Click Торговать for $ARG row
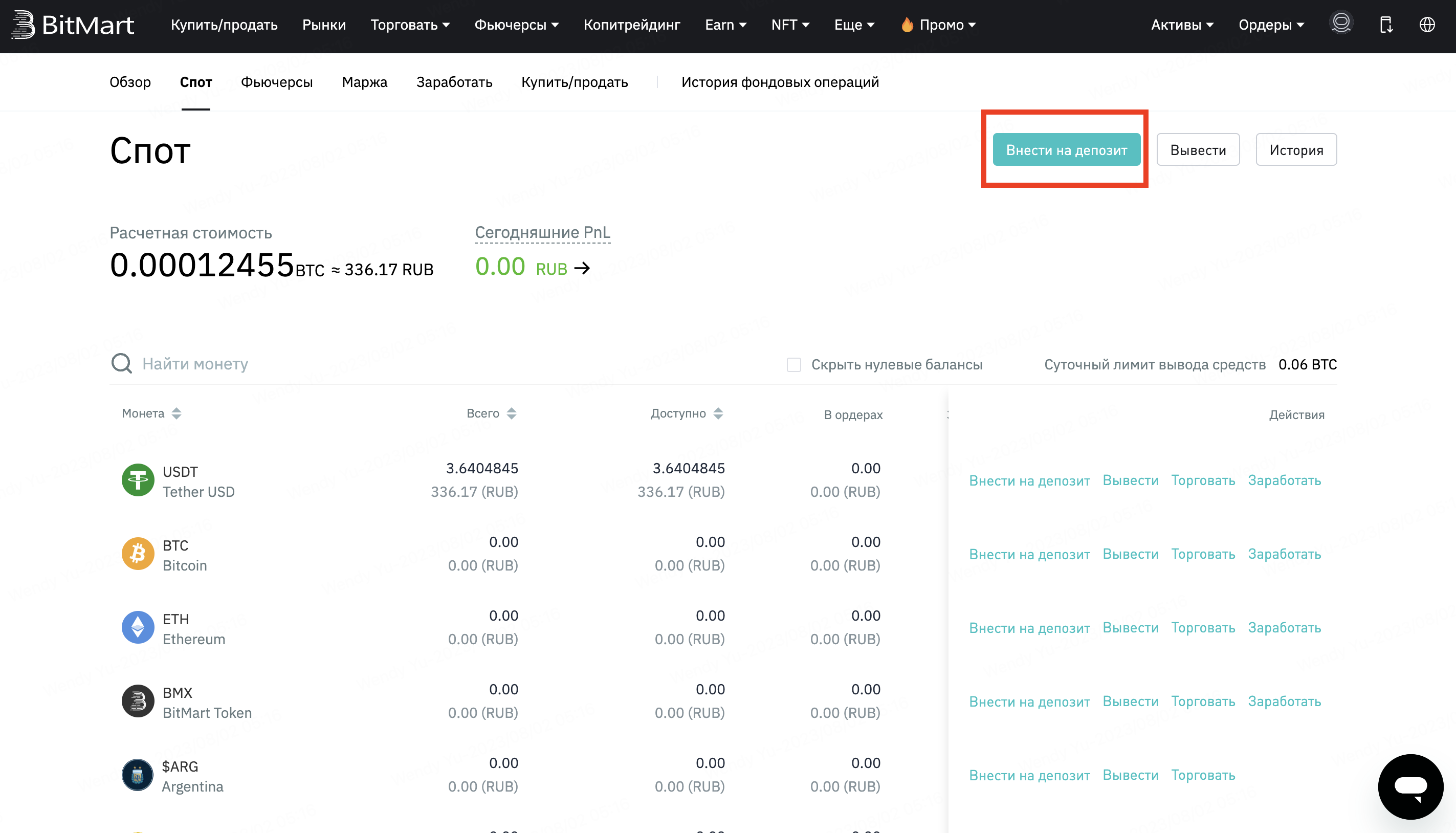 [x=1203, y=776]
